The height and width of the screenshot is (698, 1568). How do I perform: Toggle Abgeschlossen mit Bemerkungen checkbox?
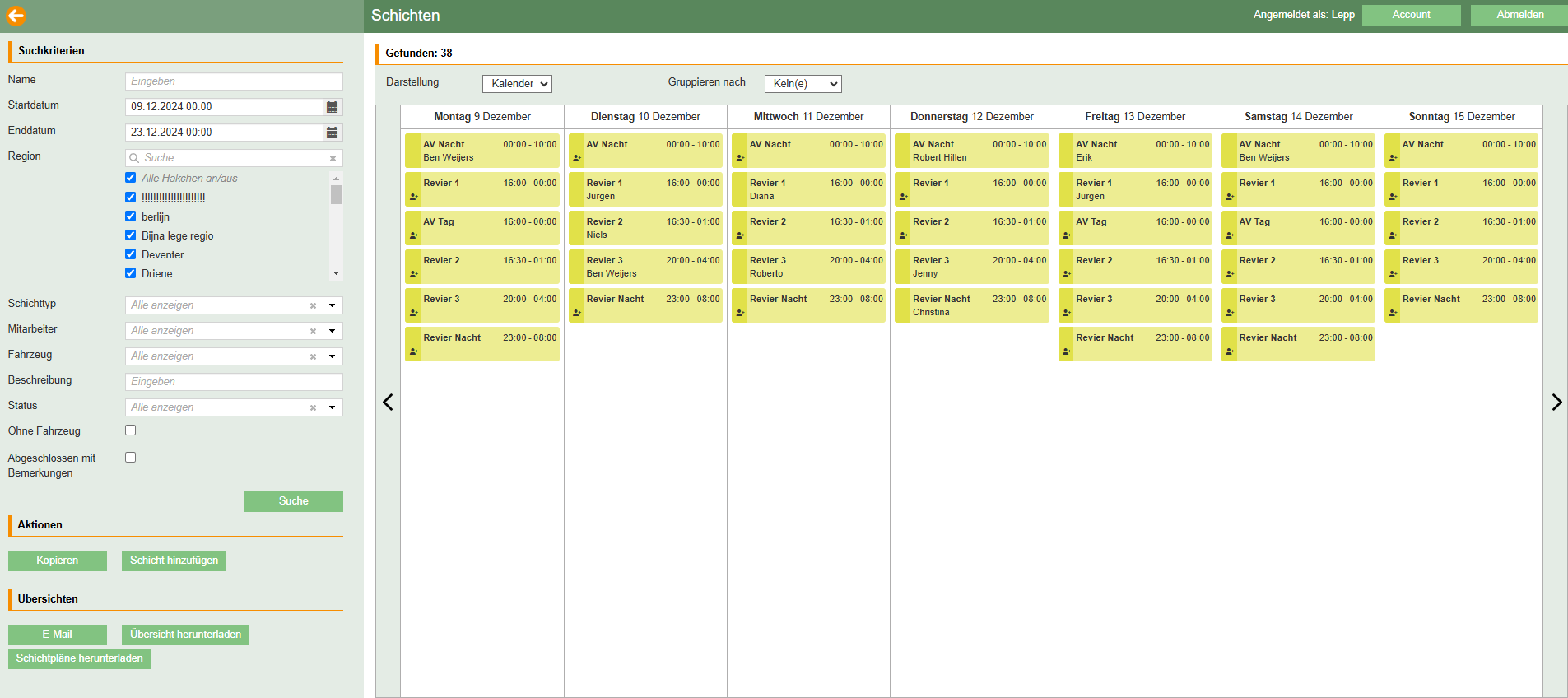point(130,458)
